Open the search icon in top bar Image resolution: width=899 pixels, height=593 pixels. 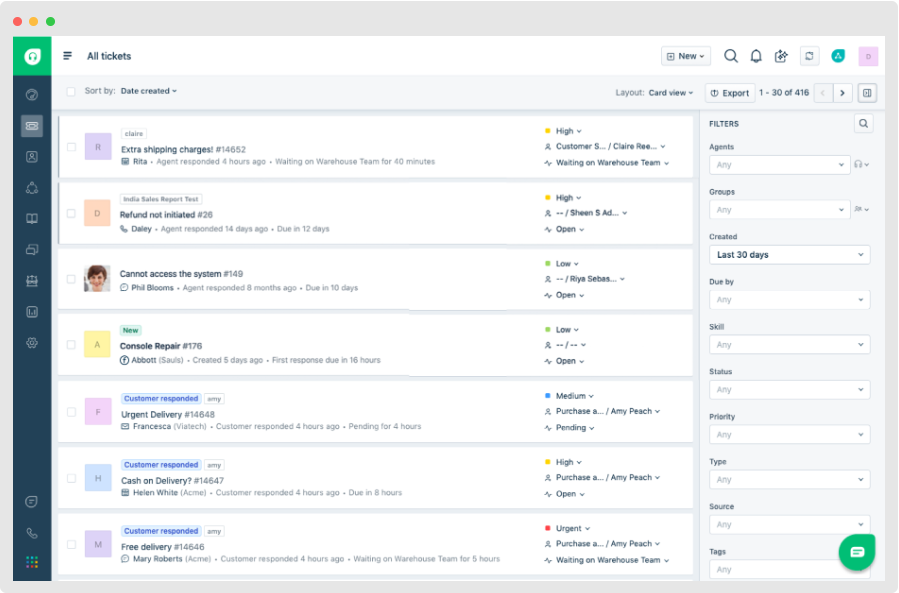[731, 56]
